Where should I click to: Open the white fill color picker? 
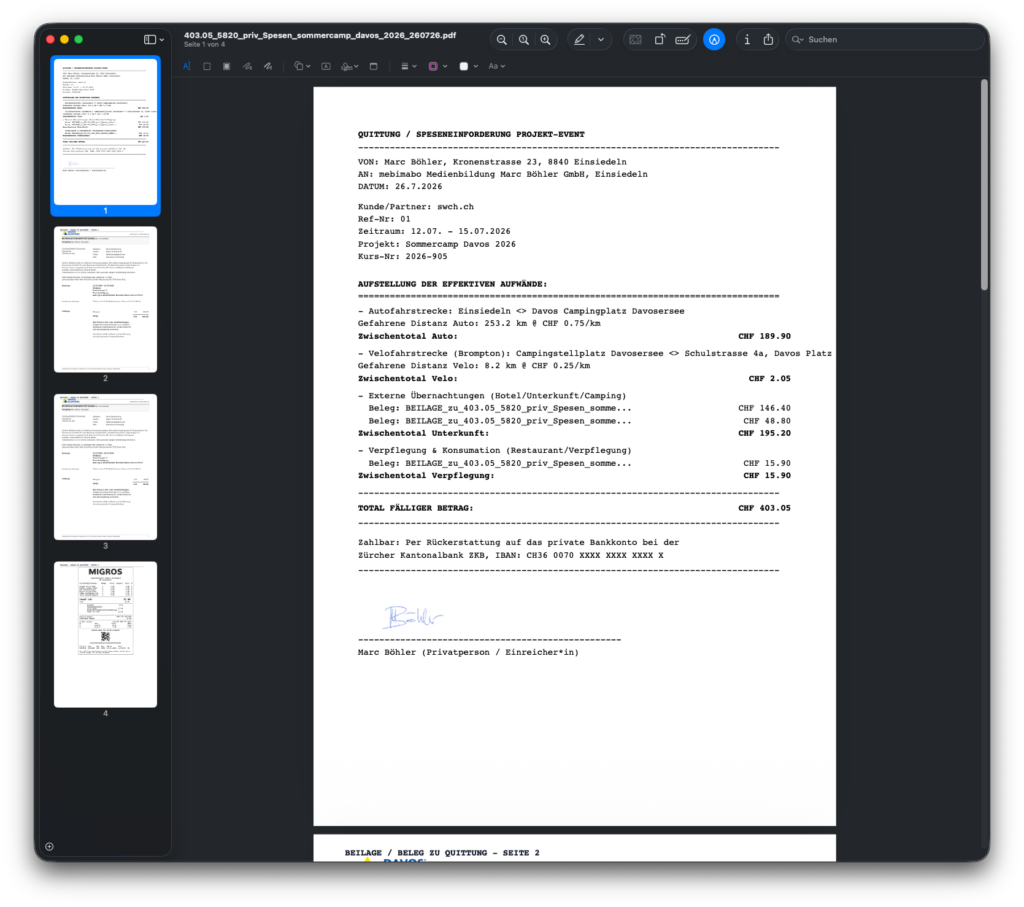click(468, 66)
